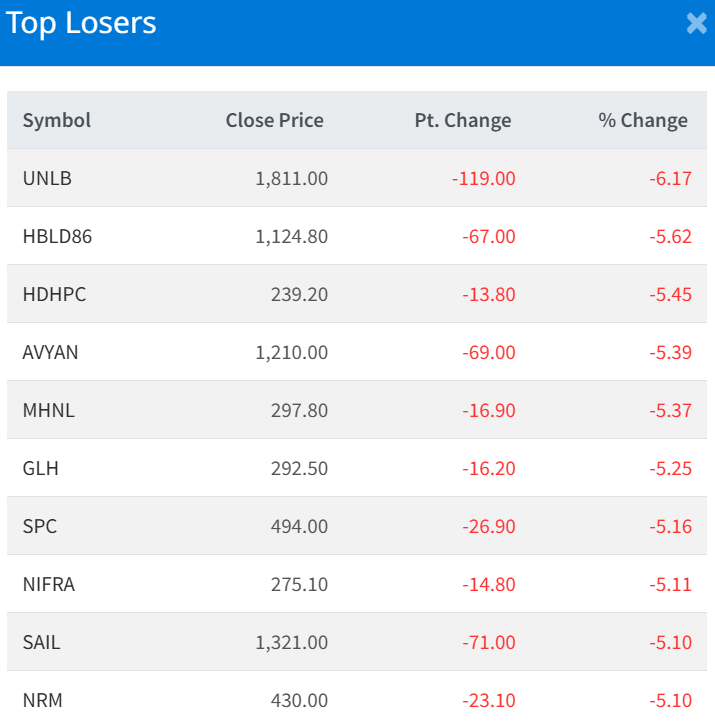Sort by % Change column header
Viewport: 715px width, 727px height.
click(643, 121)
